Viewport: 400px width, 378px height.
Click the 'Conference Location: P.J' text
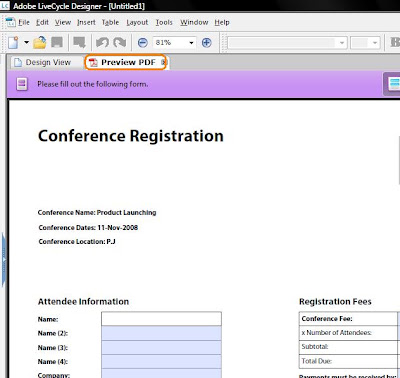pyautogui.click(x=77, y=242)
